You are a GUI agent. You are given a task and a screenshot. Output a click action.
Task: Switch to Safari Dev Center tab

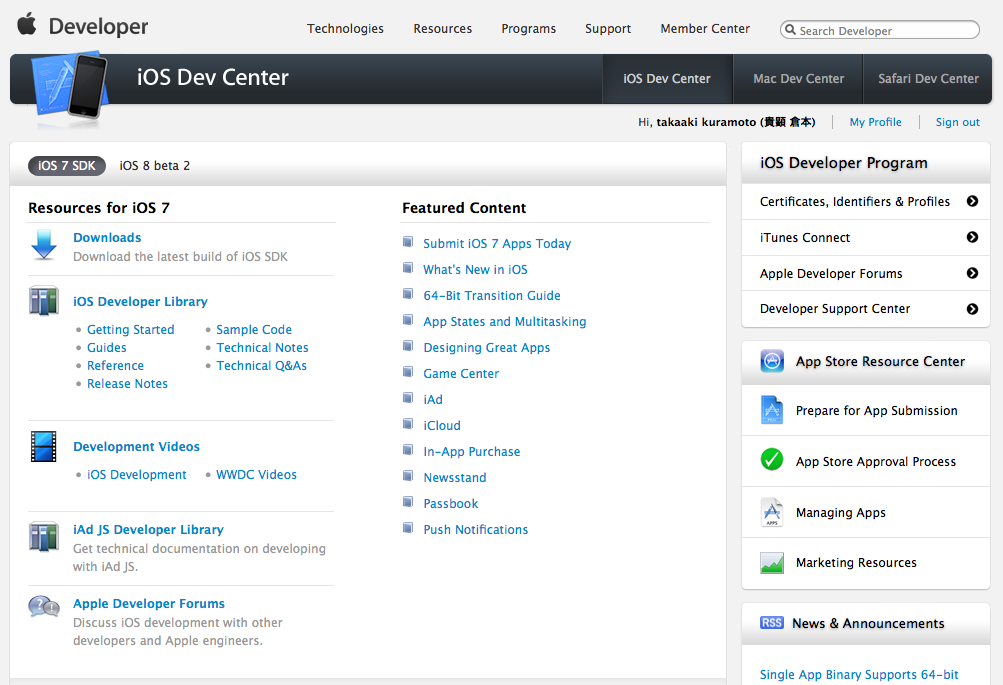tap(928, 79)
